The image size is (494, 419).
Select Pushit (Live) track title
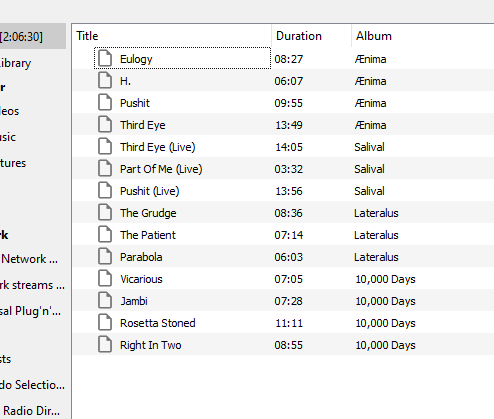150,191
